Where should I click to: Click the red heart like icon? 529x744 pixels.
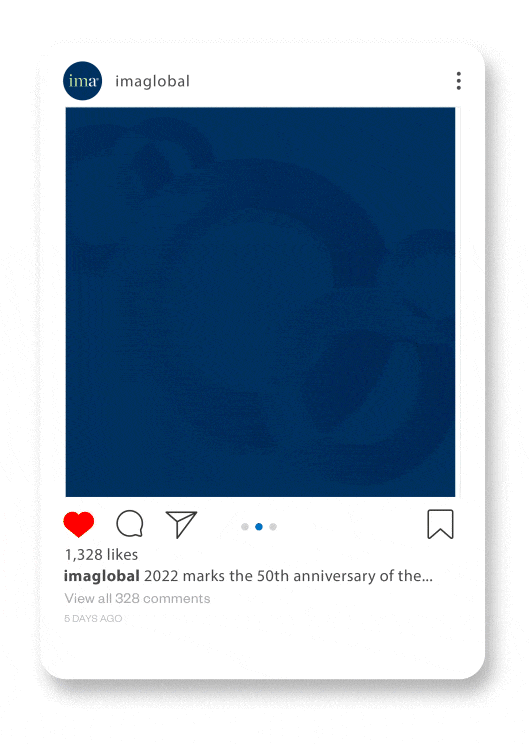79,524
